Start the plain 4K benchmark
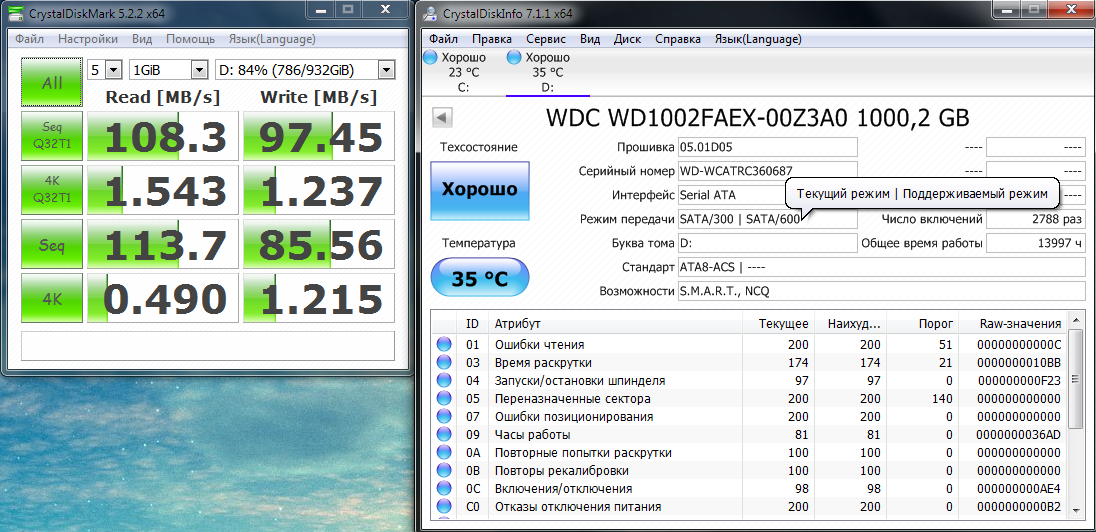 point(52,299)
